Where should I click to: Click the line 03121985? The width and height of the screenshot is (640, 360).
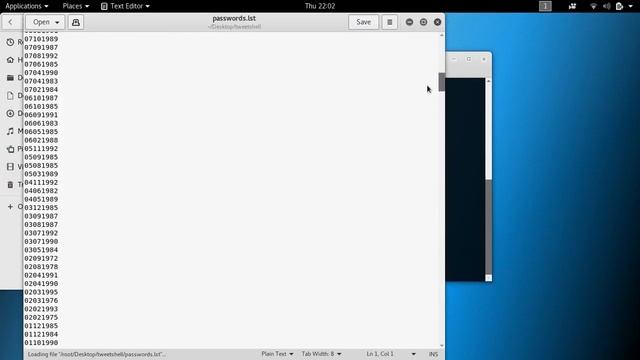[41, 208]
